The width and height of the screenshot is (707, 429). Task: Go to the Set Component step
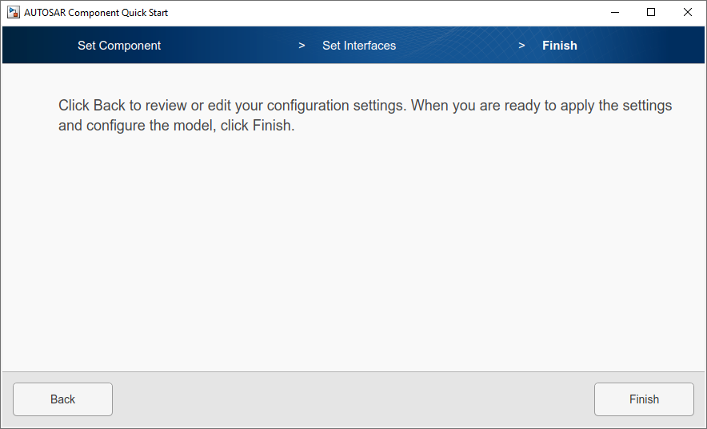click(119, 46)
